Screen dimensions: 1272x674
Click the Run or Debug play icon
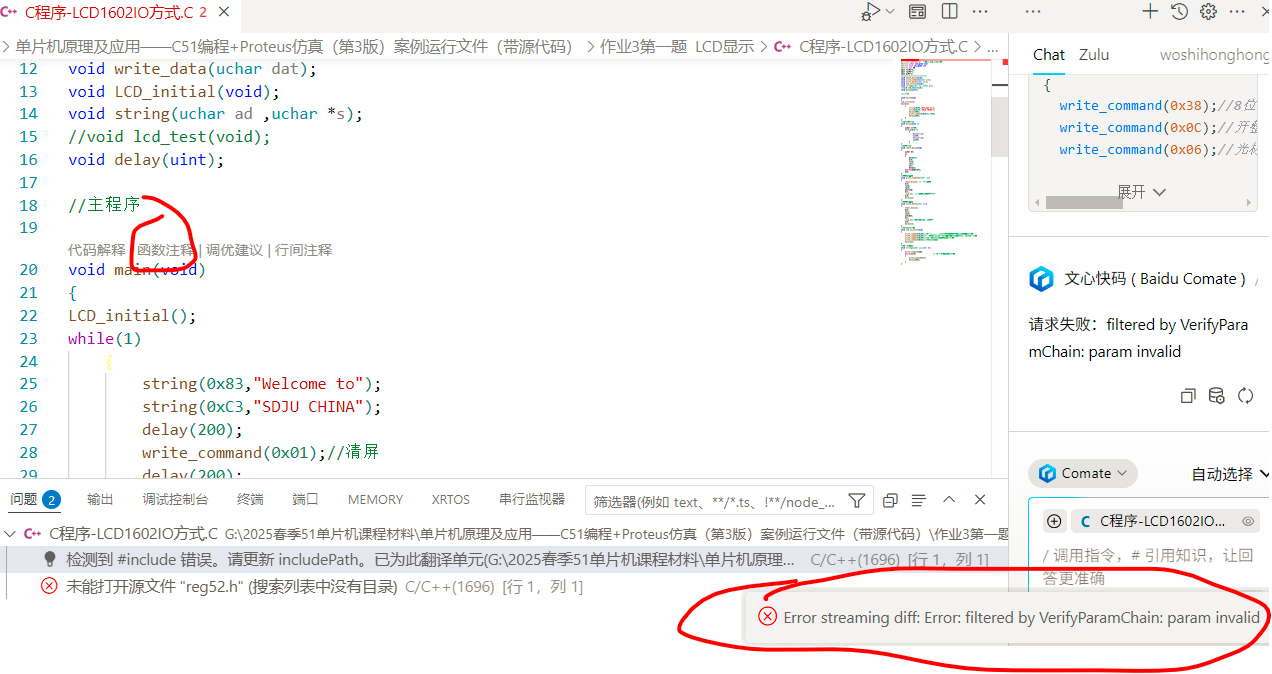[x=871, y=12]
